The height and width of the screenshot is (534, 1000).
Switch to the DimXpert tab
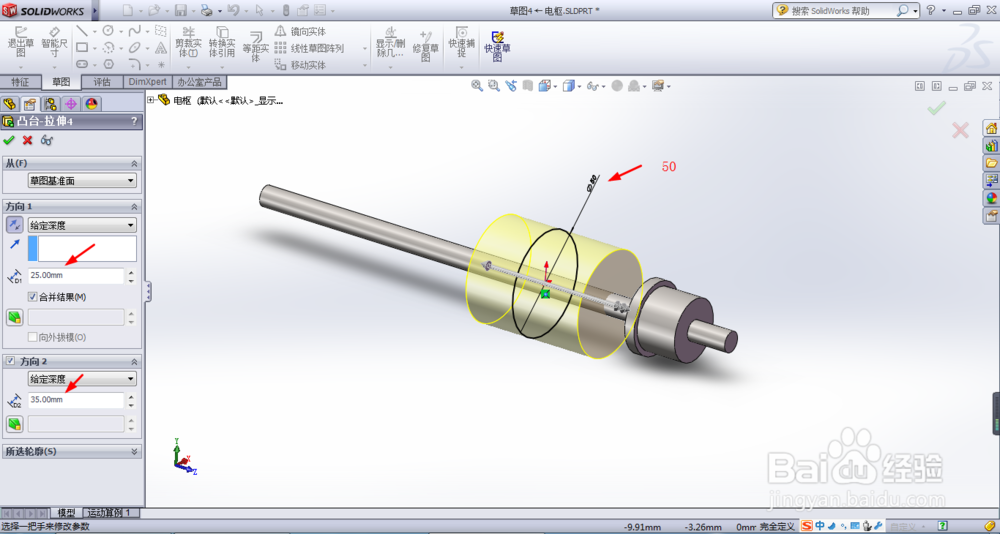click(147, 82)
